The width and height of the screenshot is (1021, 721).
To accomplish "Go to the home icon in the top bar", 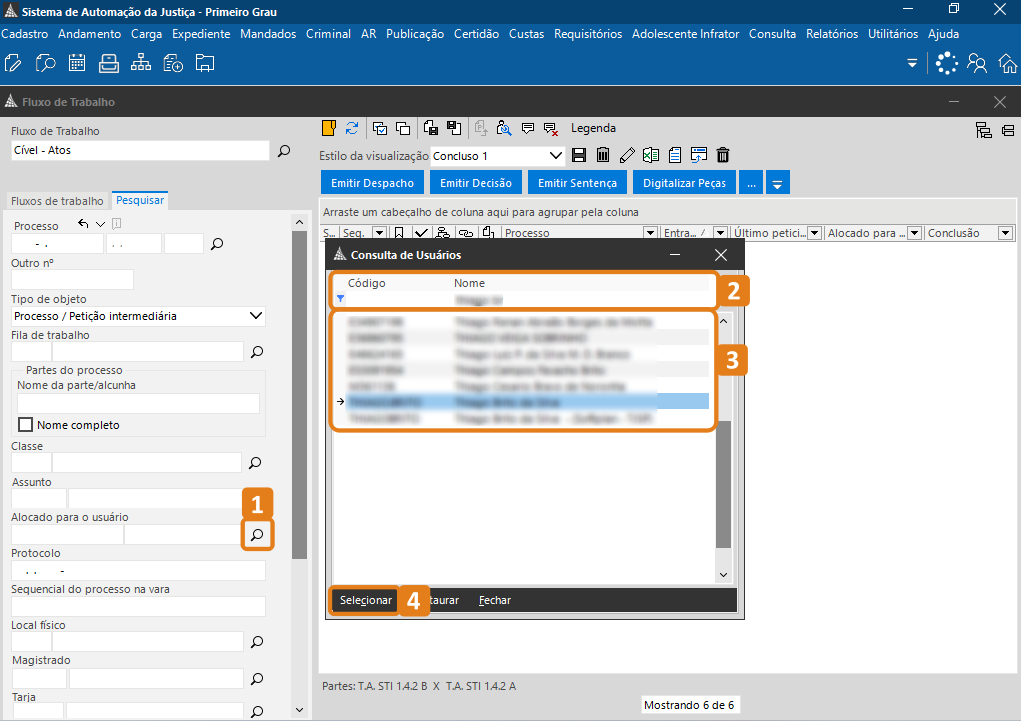I will [x=1008, y=63].
